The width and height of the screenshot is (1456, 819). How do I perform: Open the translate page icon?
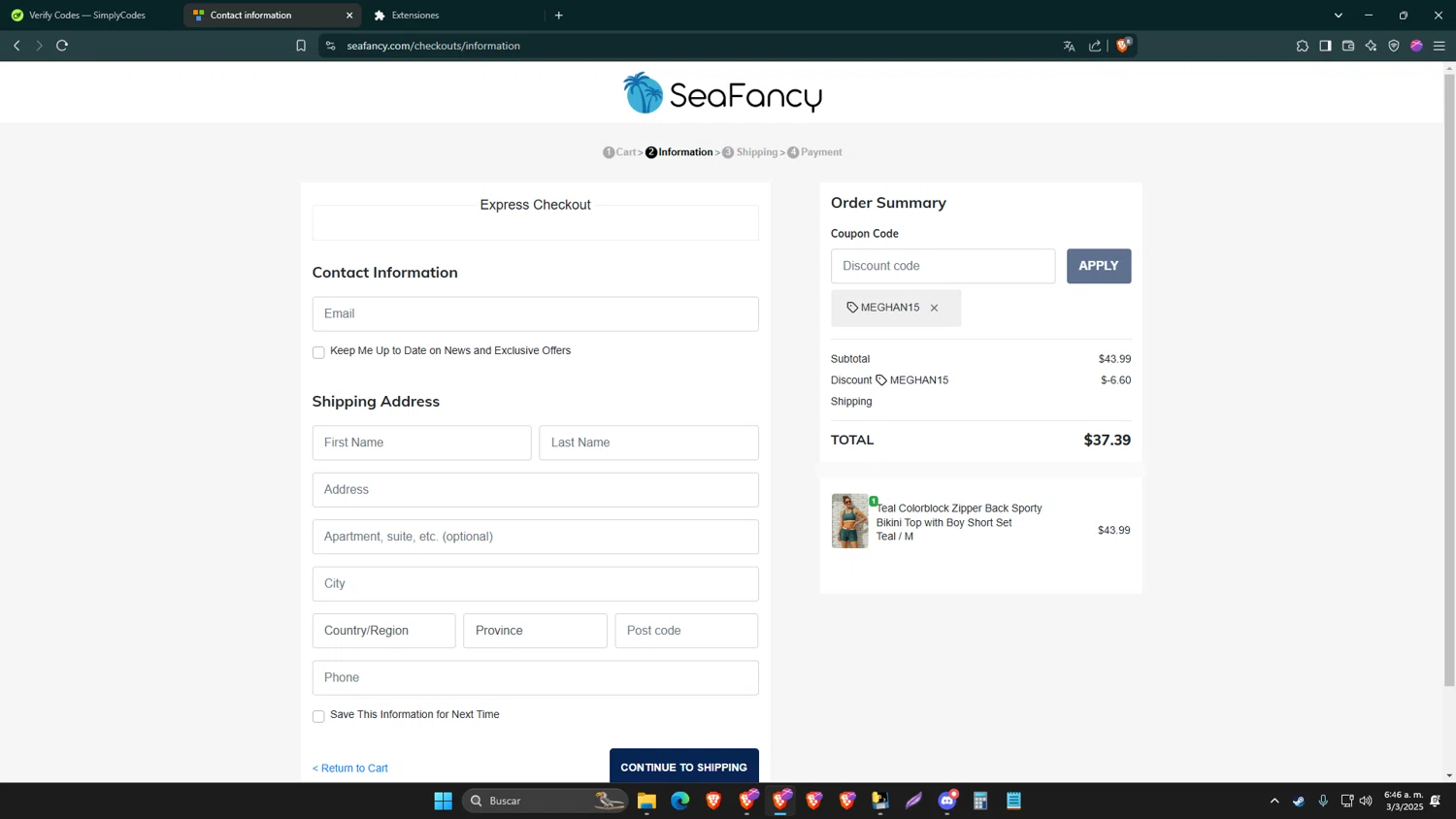click(x=1069, y=46)
